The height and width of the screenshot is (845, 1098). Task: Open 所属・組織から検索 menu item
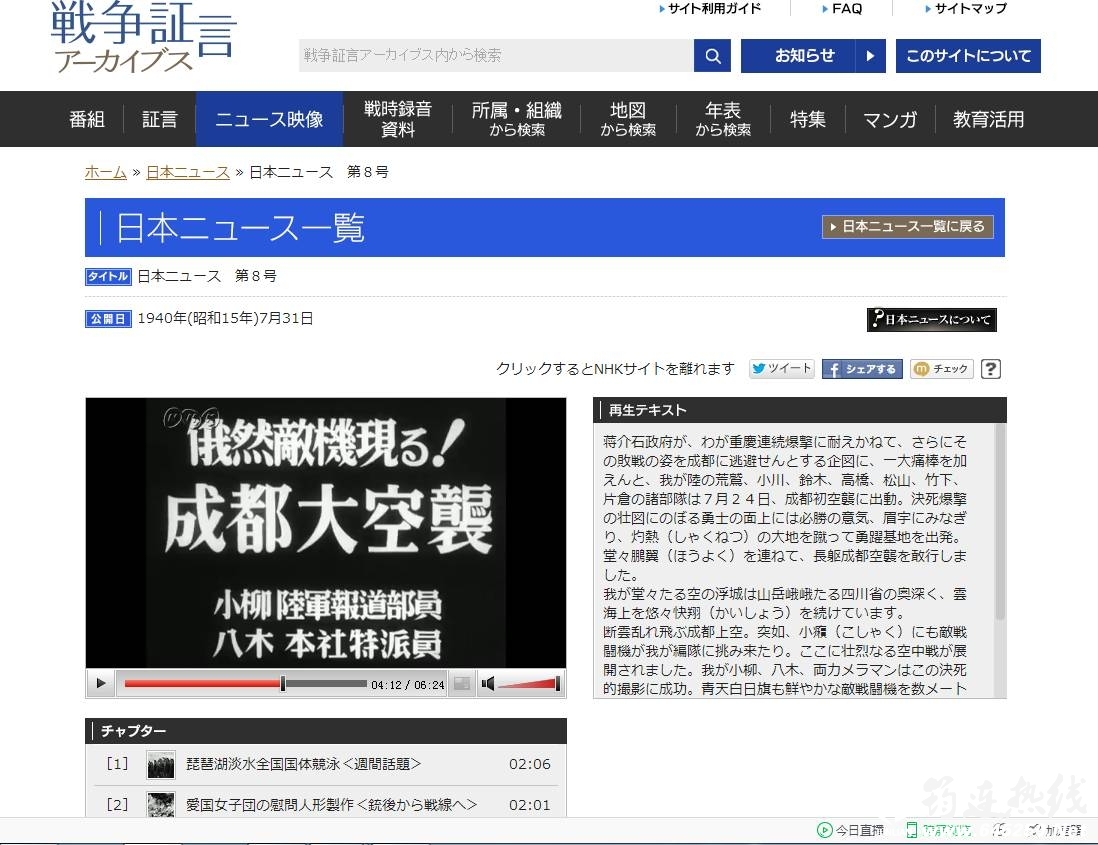pos(517,119)
